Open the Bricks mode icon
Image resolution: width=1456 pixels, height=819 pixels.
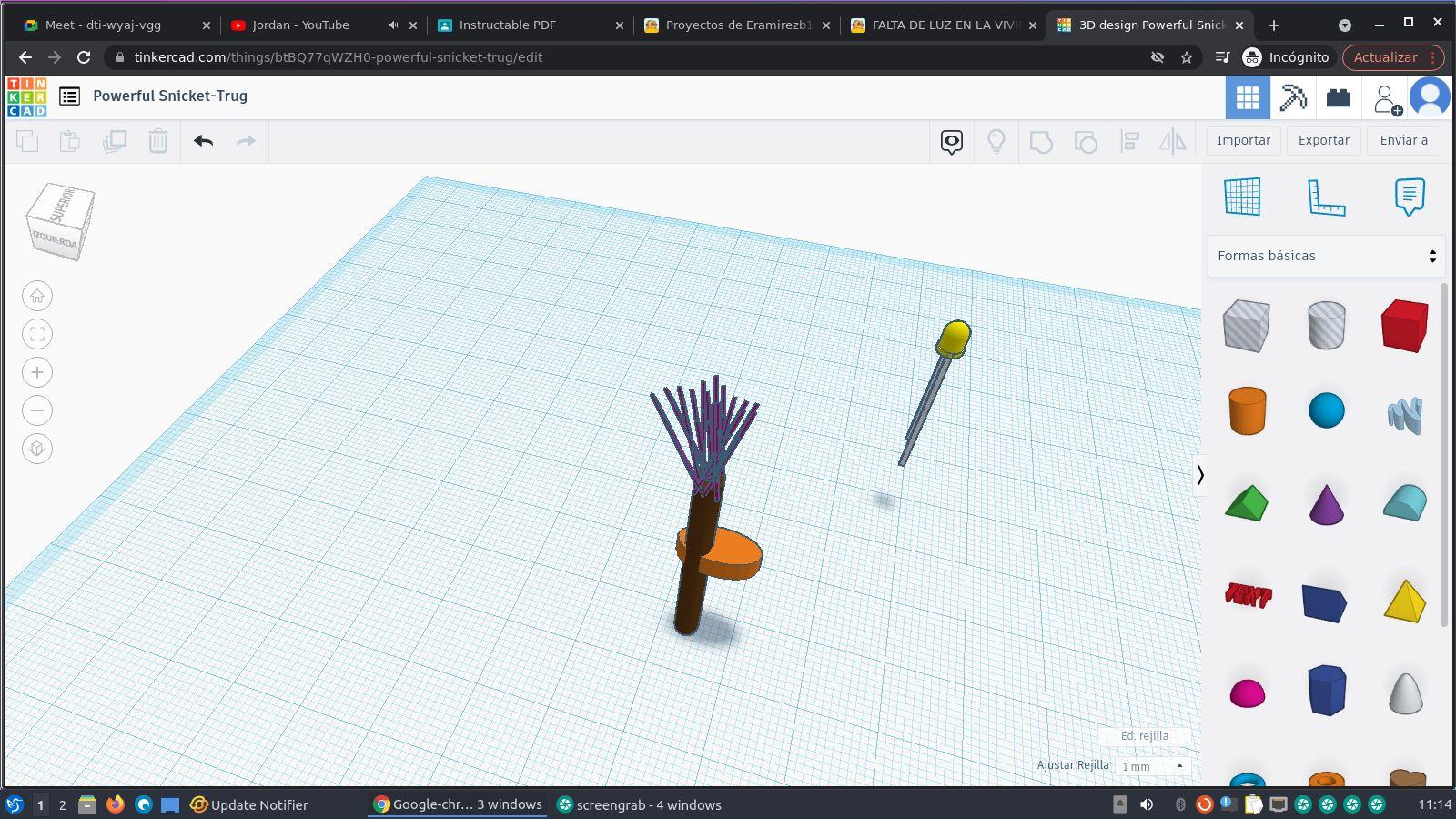pyautogui.click(x=1338, y=97)
